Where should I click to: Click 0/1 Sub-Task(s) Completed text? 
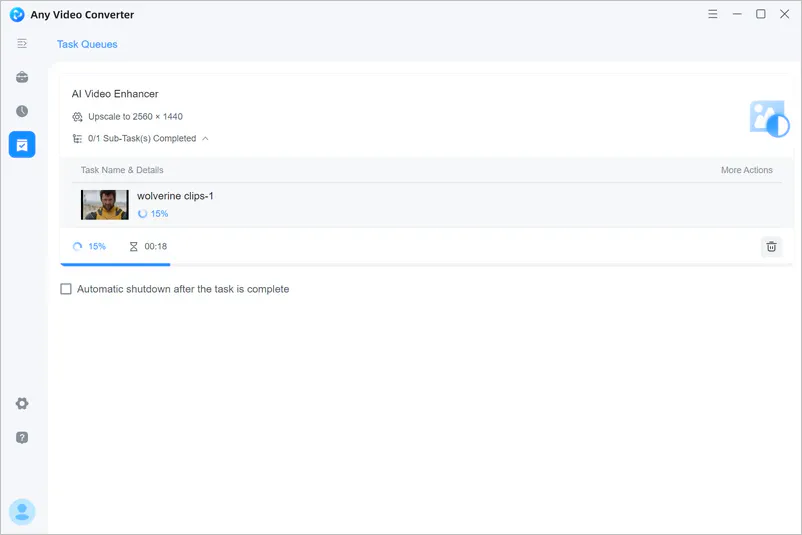point(142,139)
